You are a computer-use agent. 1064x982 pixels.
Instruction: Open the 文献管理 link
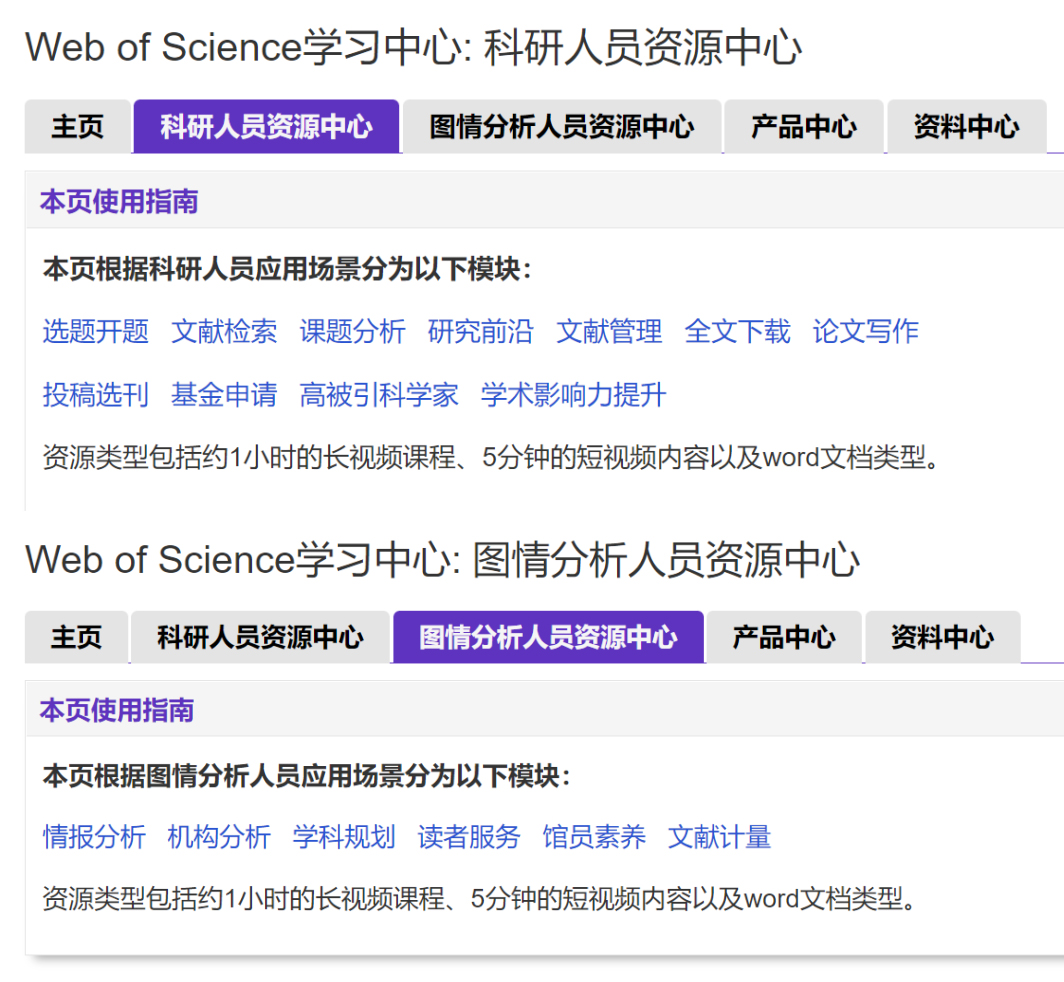coord(609,332)
